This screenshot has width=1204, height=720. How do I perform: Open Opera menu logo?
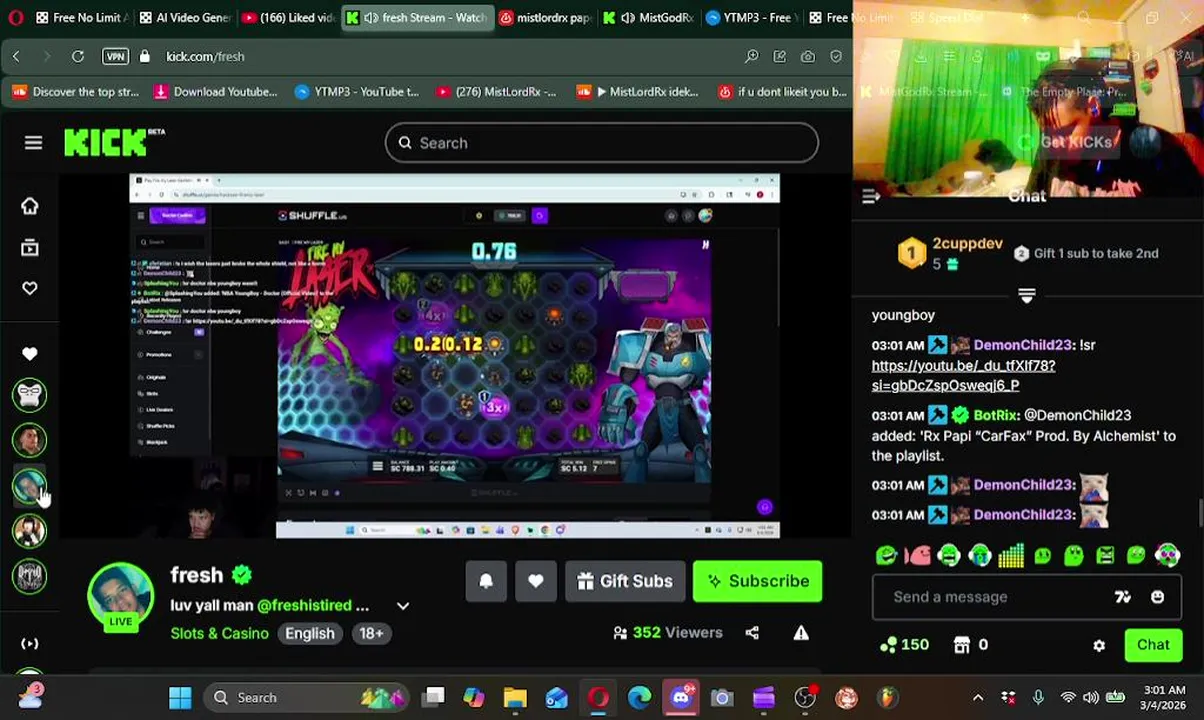[x=16, y=18]
